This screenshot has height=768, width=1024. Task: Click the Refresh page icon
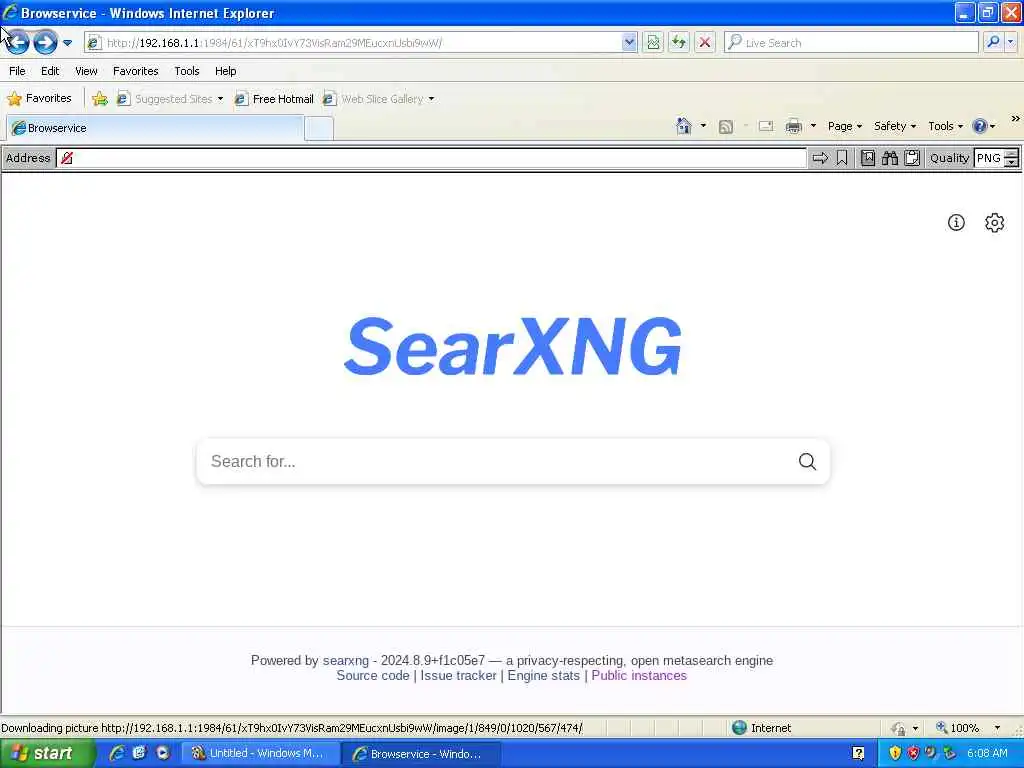click(679, 42)
